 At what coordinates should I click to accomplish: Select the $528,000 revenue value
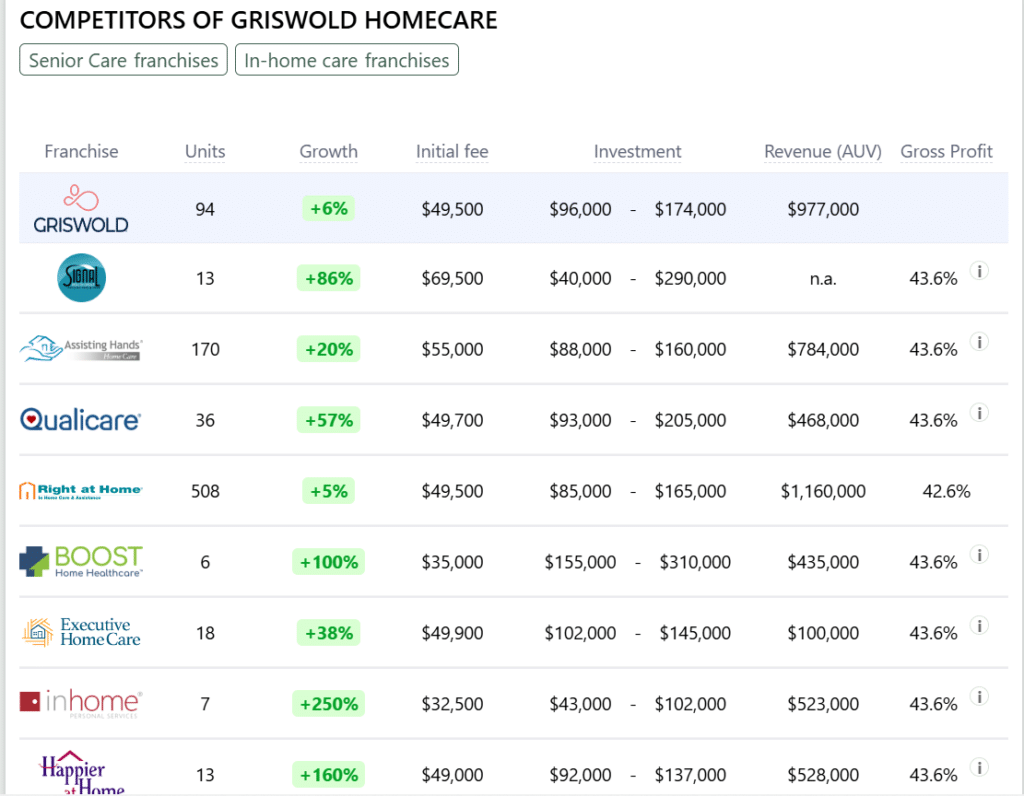(823, 775)
